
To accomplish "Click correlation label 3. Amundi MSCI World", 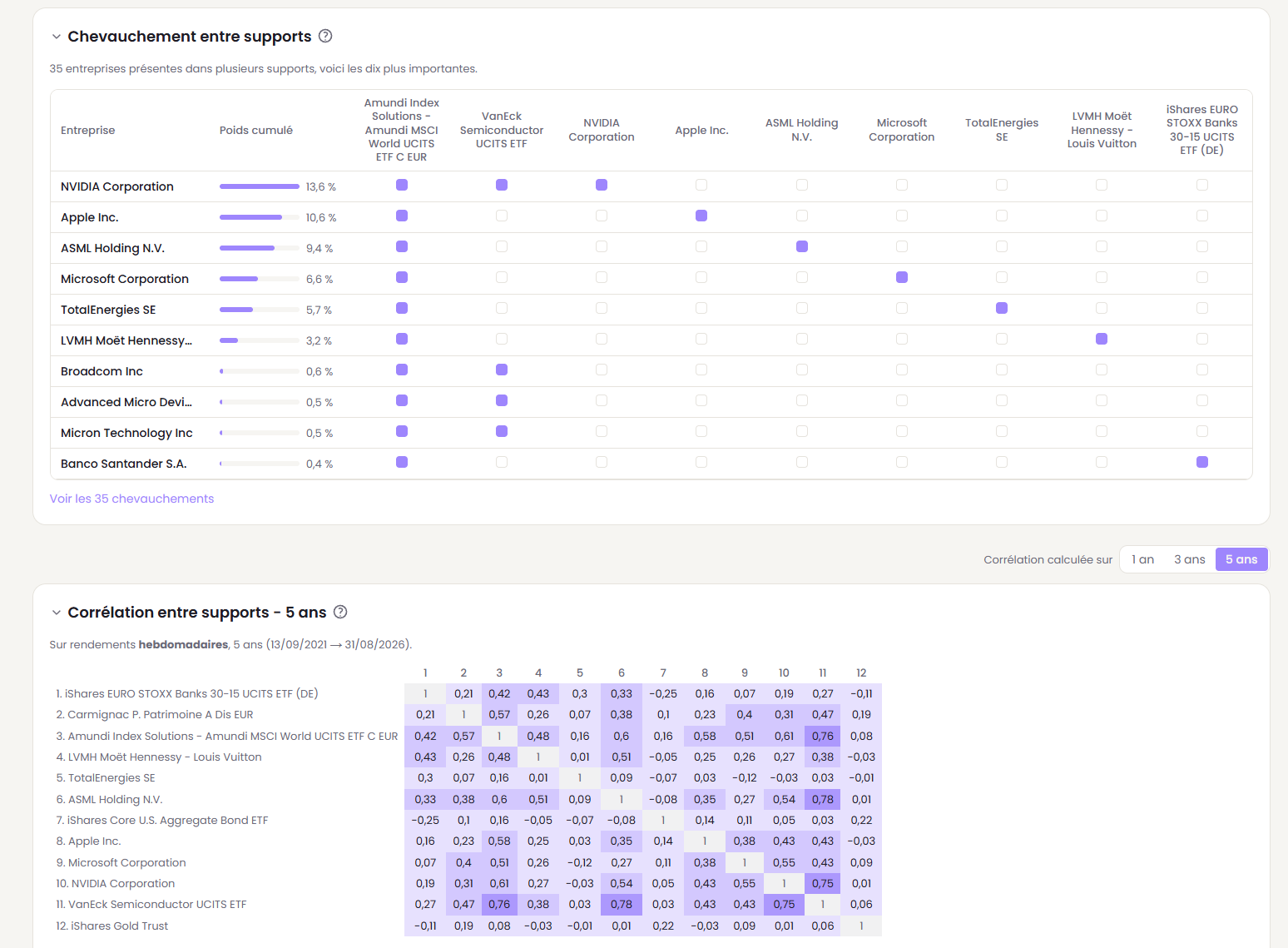I will (227, 736).
